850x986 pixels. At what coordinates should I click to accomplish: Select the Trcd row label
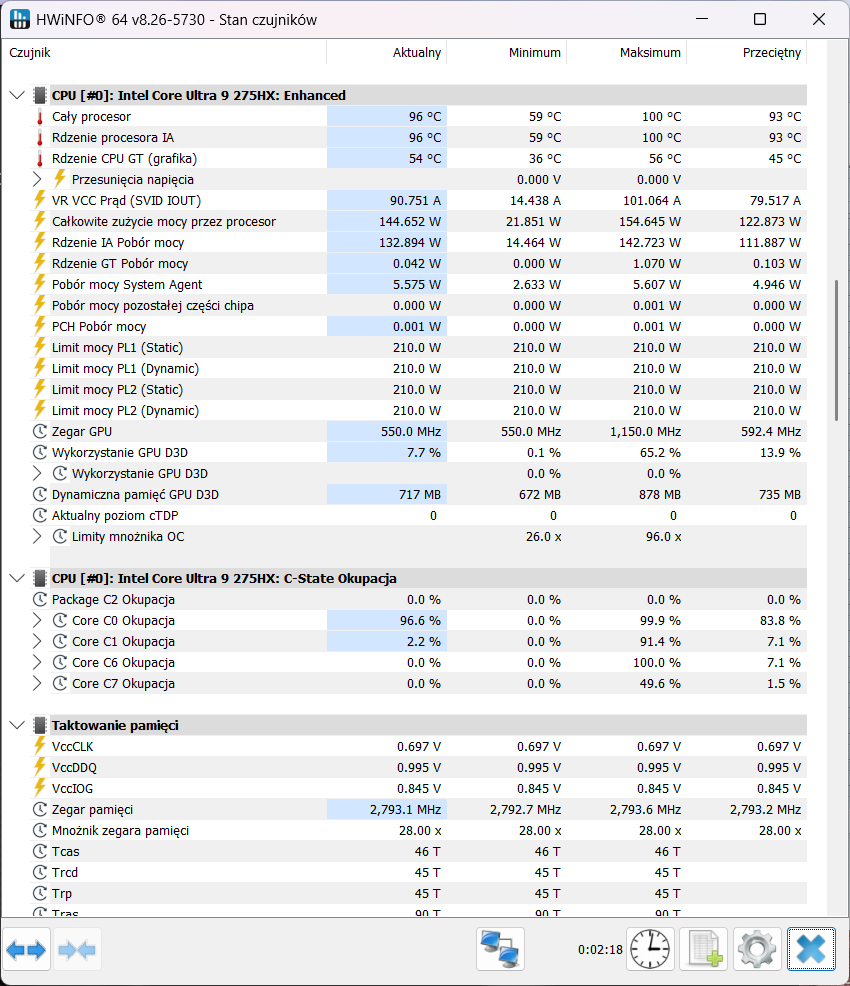tap(65, 872)
